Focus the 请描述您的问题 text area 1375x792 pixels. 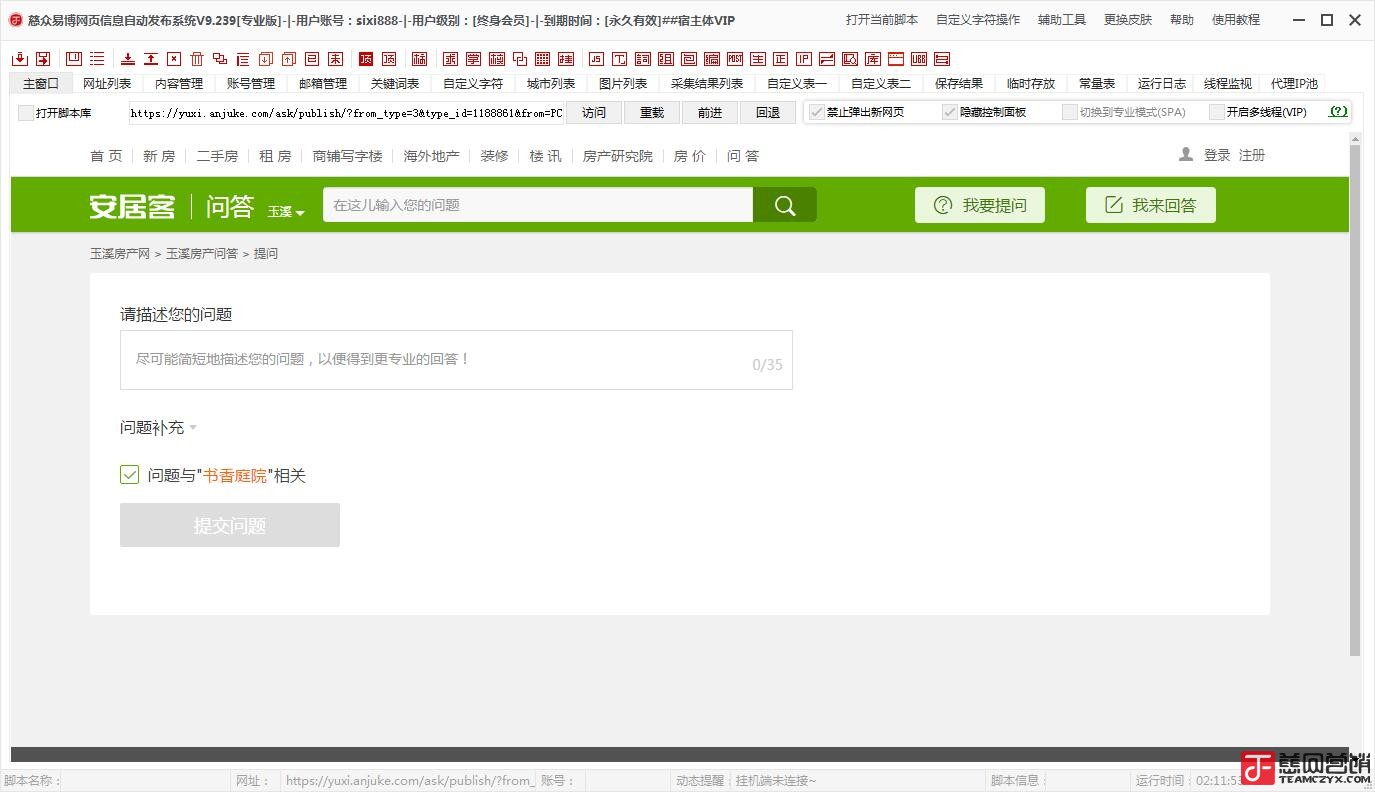point(456,360)
